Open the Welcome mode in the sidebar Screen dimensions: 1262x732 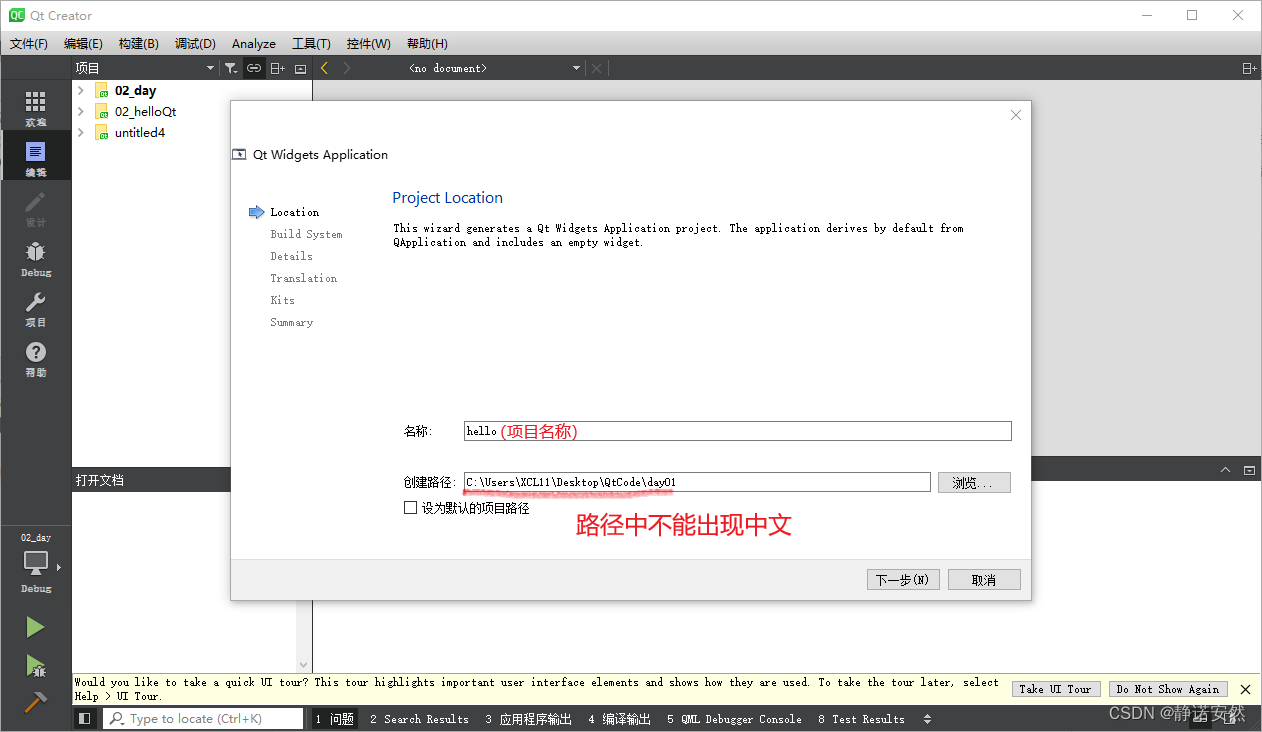point(35,106)
